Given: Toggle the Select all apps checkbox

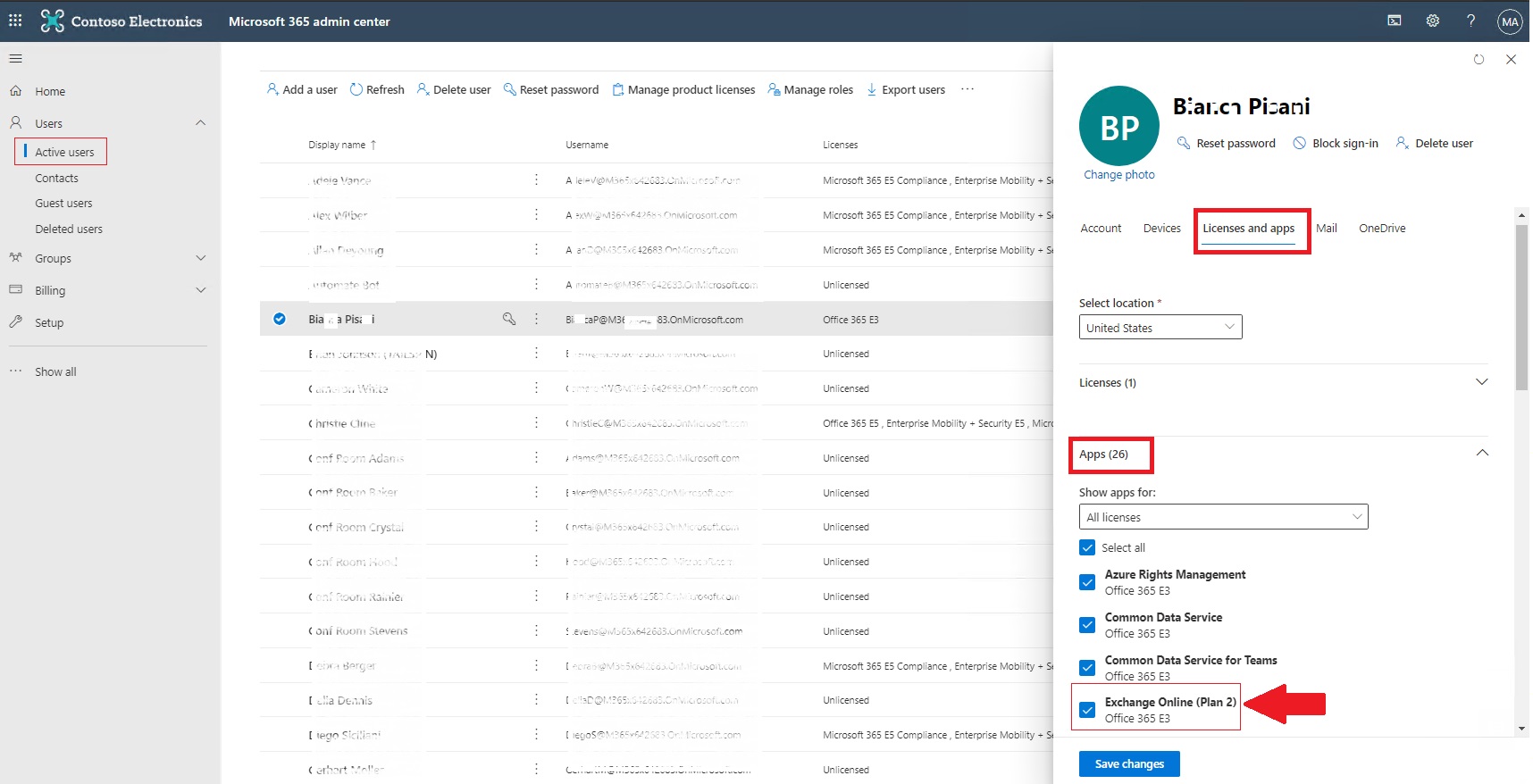Looking at the screenshot, I should 1087,547.
